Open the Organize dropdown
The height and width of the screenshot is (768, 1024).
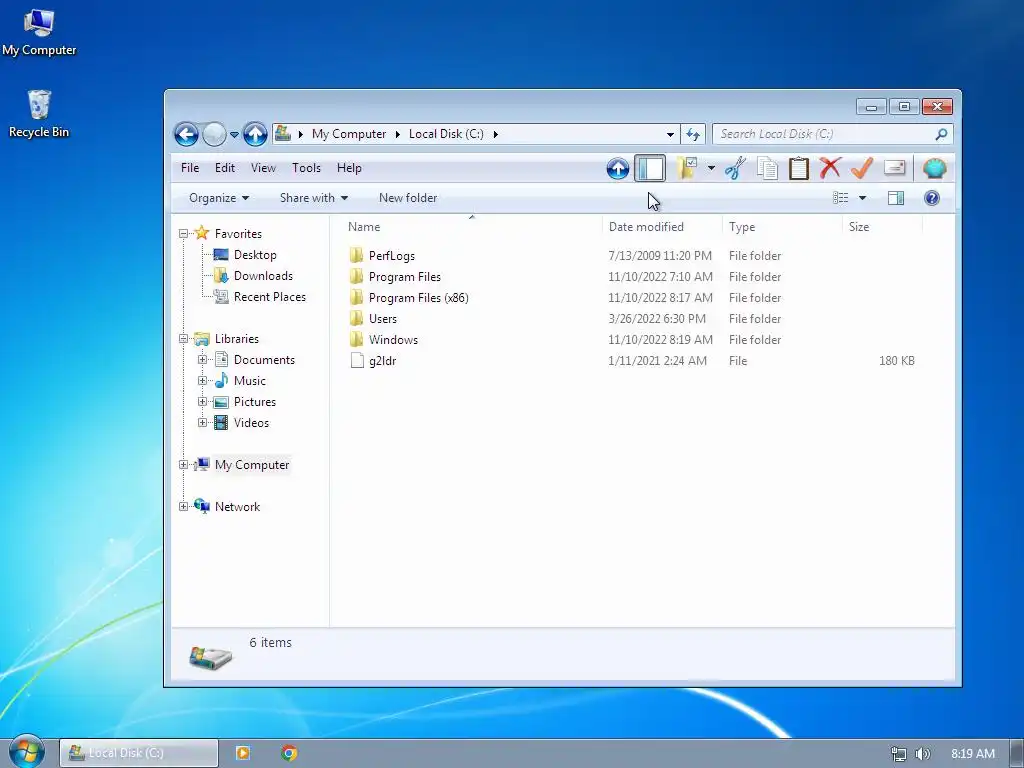pyautogui.click(x=219, y=198)
